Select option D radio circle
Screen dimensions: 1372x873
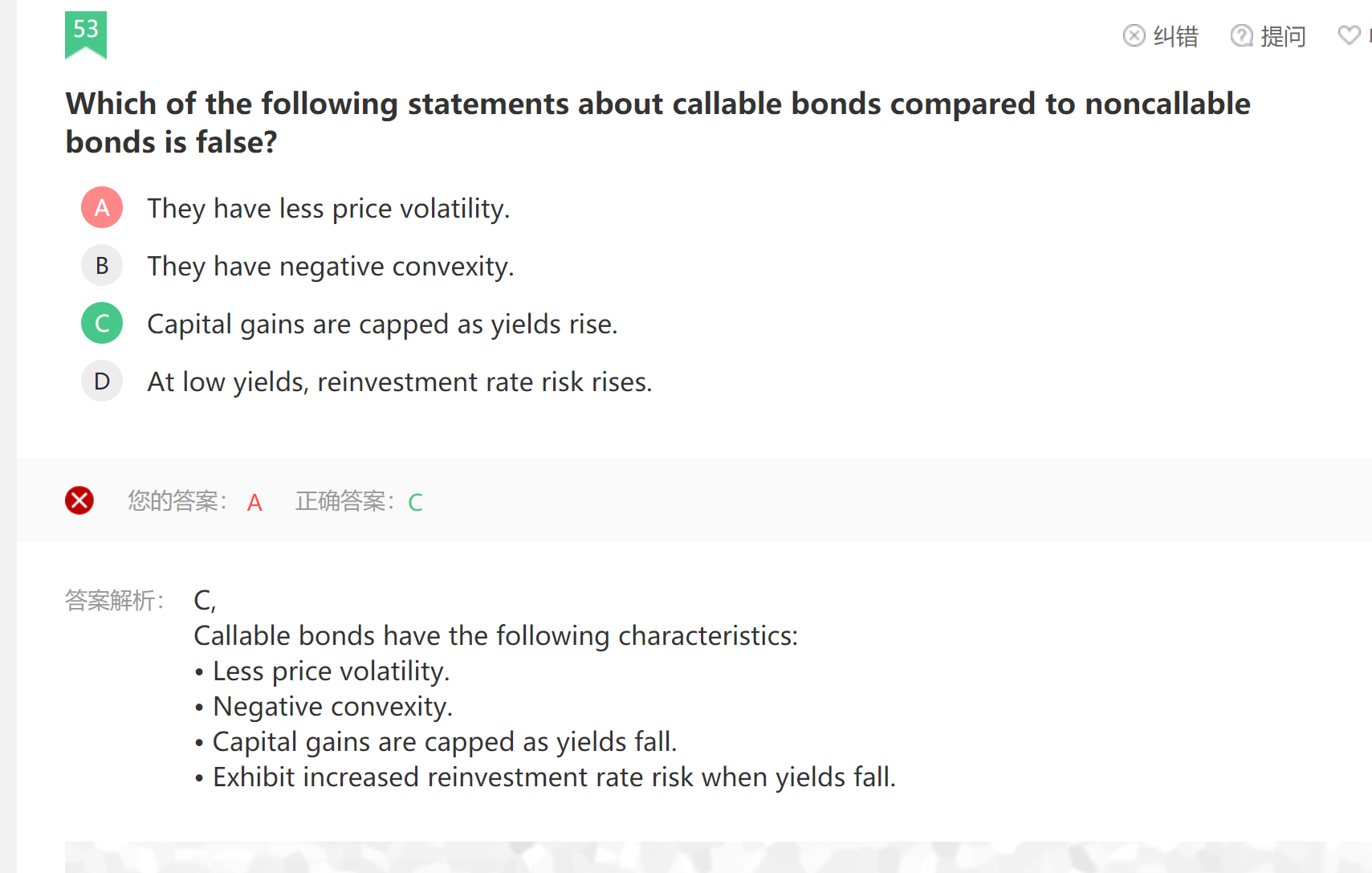(x=102, y=381)
